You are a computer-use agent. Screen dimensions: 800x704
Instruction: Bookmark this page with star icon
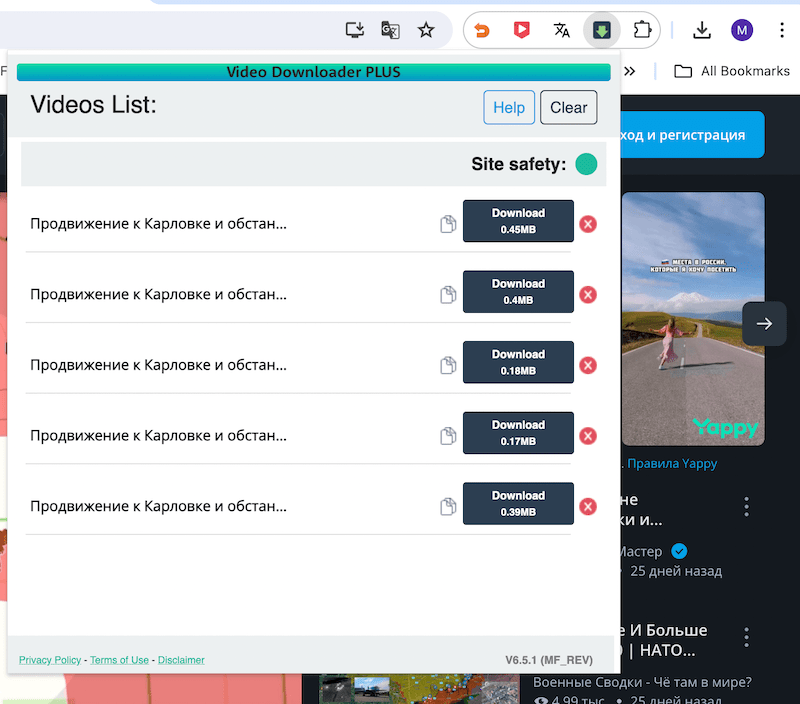click(426, 30)
